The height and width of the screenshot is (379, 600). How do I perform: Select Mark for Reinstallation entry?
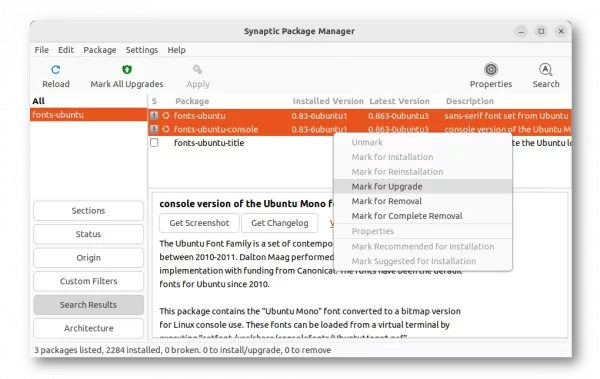(x=423, y=172)
